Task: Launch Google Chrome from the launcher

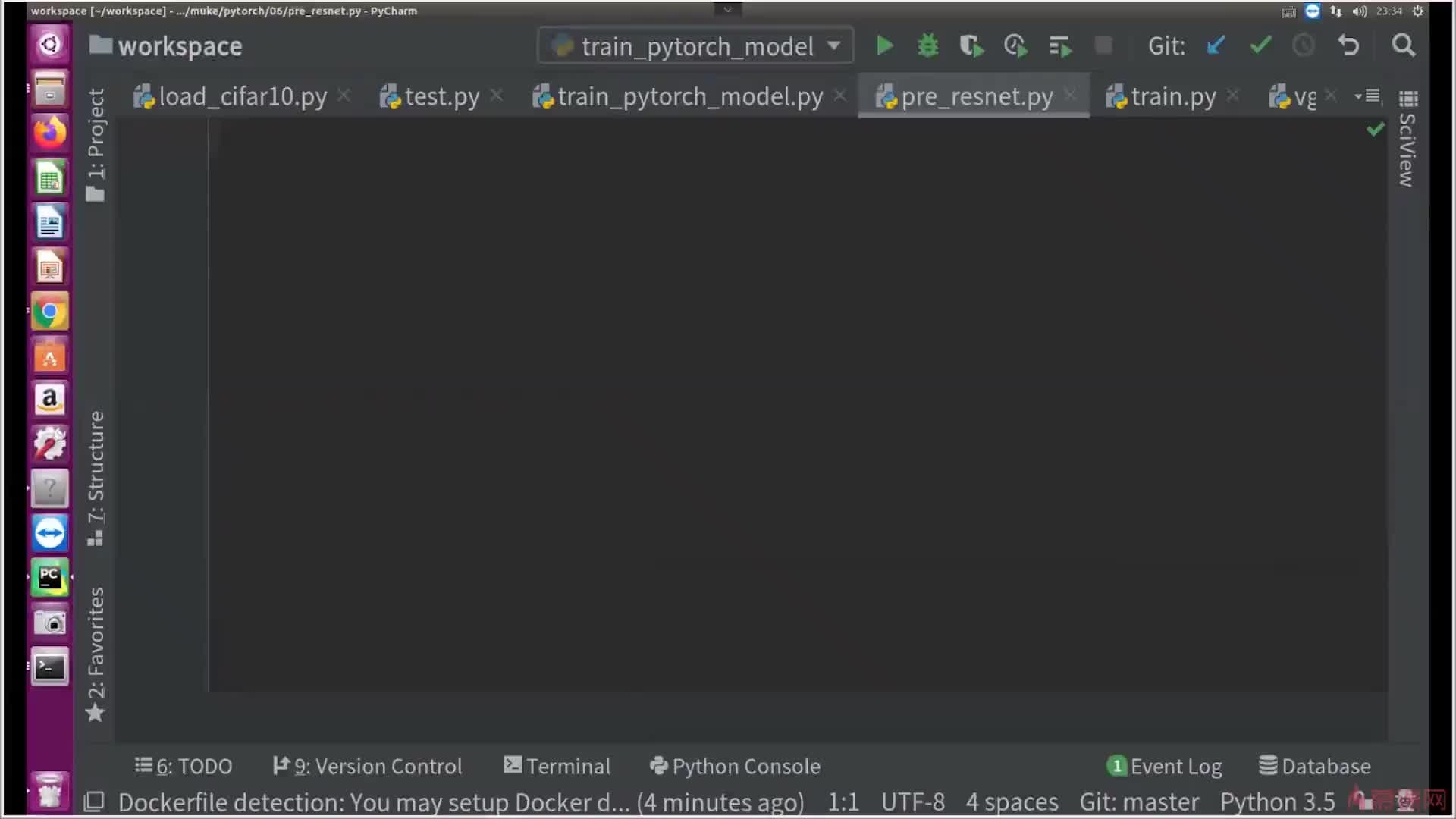Action: (x=50, y=311)
